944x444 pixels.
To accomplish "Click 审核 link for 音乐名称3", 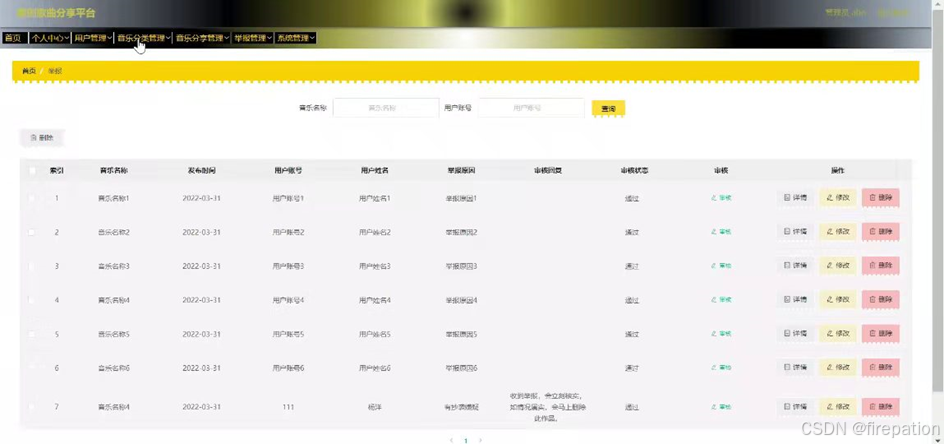I will coord(721,266).
